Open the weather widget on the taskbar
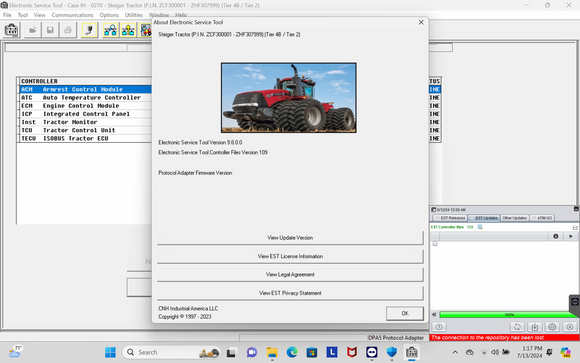Viewport: 580px width, 363px height. point(15,352)
